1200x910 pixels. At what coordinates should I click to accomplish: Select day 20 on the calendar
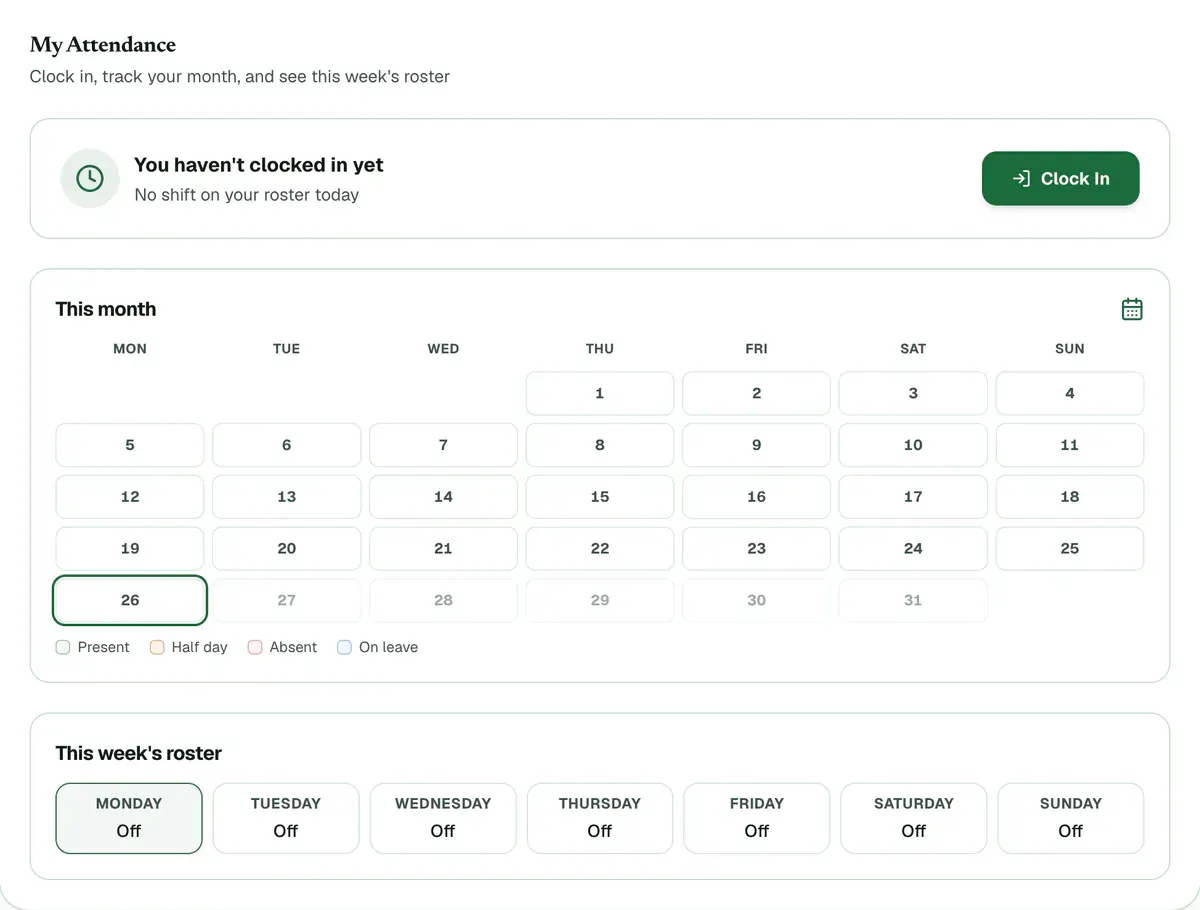[287, 549]
